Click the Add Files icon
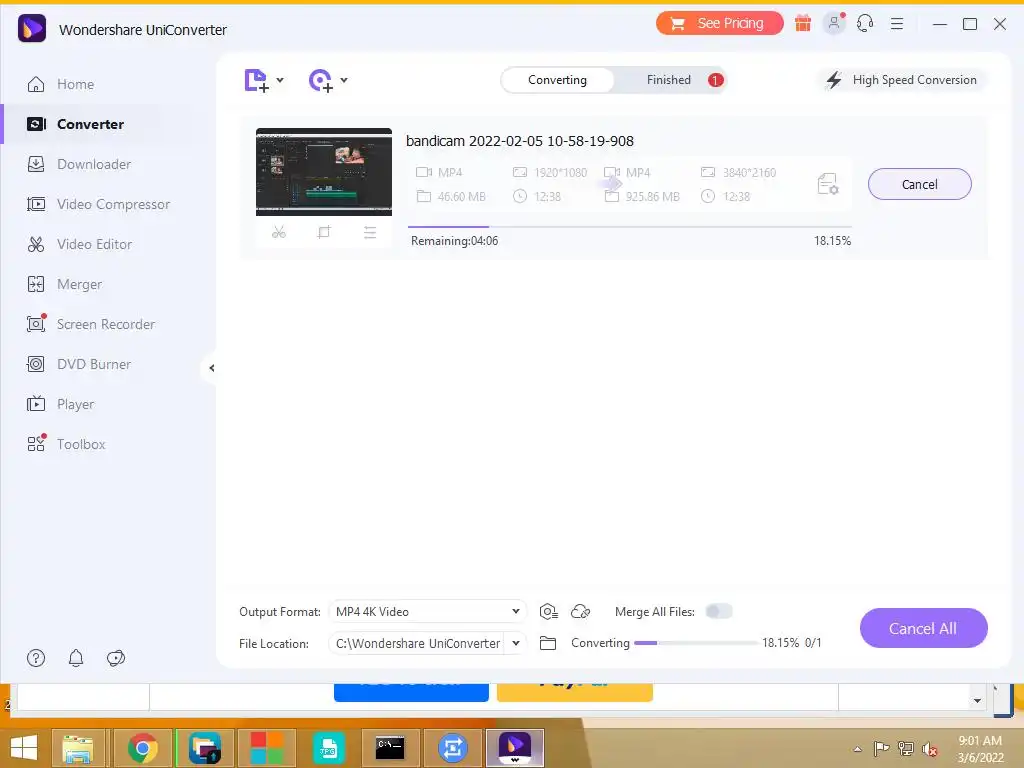Screen dimensions: 1024x768 [x=256, y=80]
